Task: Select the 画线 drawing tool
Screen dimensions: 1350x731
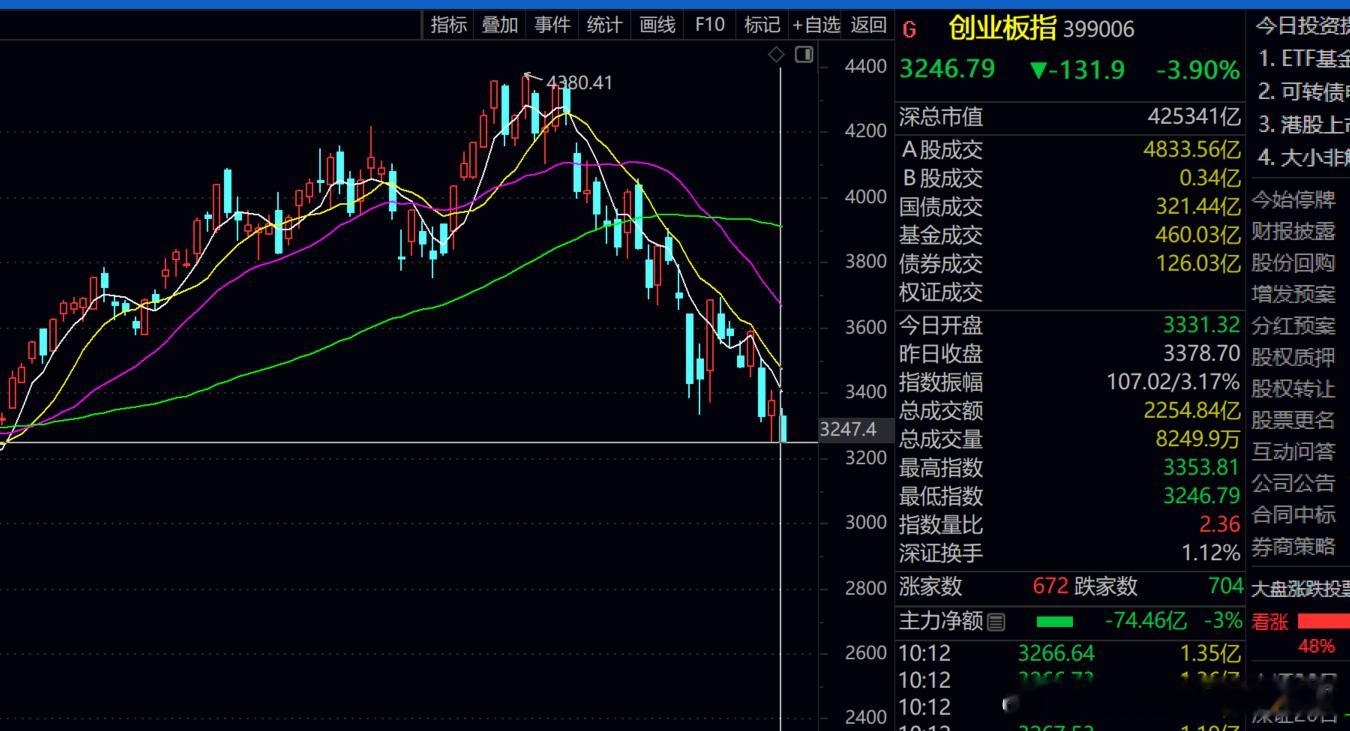Action: (x=657, y=25)
